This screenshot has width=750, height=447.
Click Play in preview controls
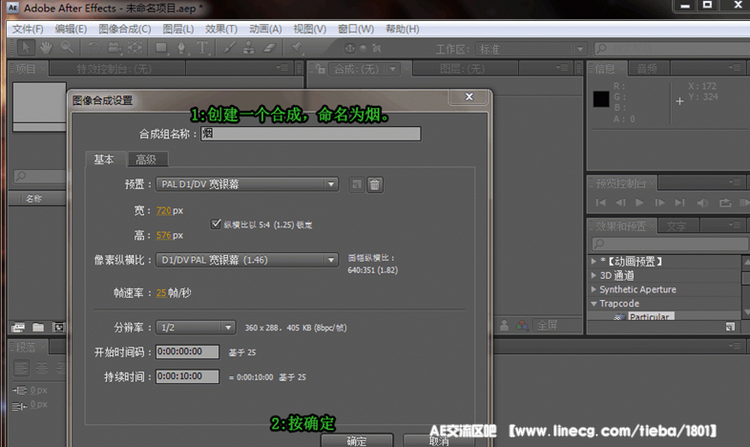coord(640,203)
